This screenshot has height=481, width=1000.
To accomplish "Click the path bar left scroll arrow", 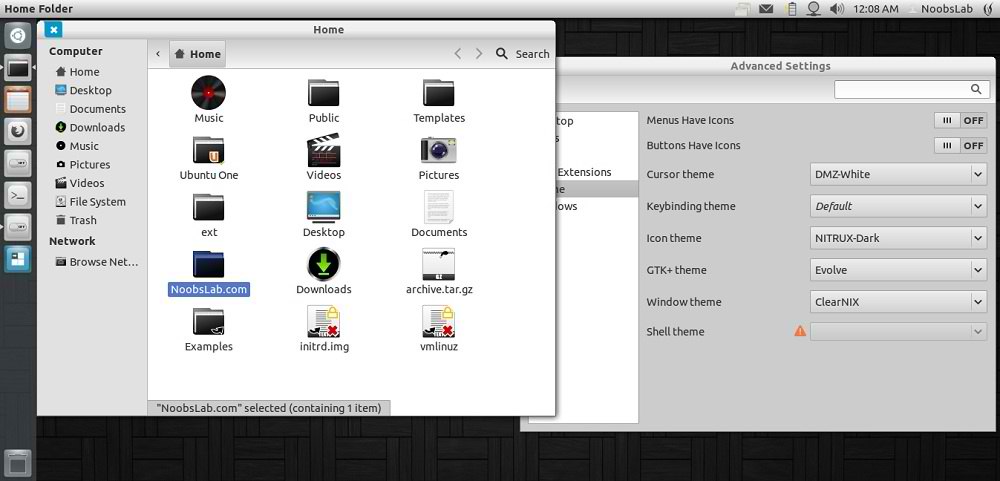I will pos(158,54).
